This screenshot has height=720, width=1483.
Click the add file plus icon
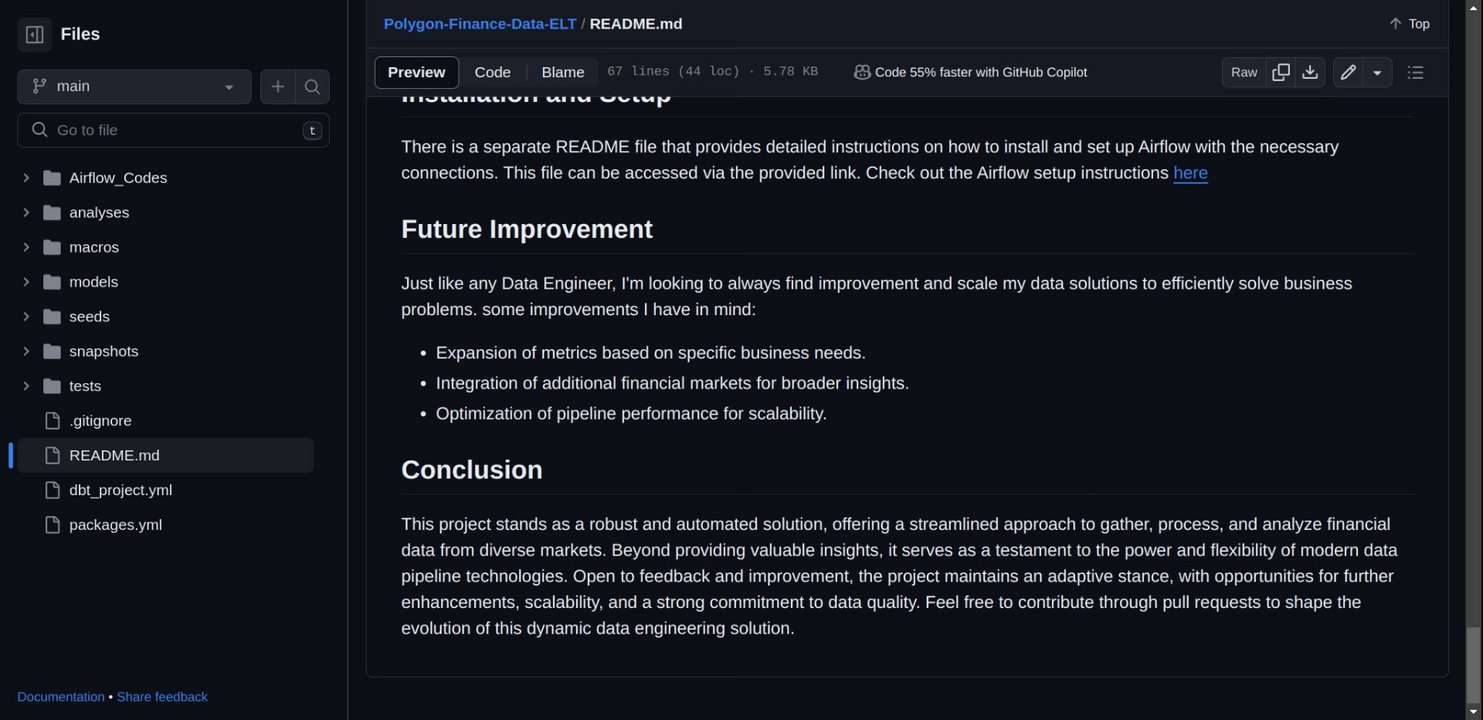click(278, 87)
